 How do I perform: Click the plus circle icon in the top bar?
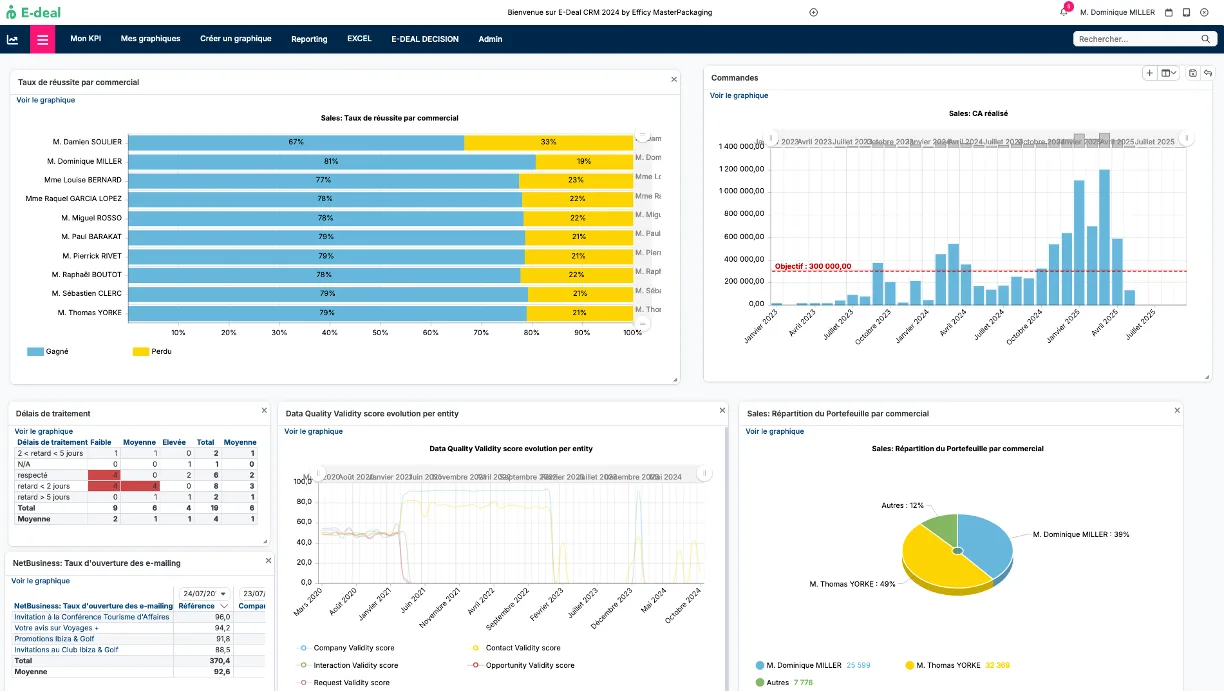[x=813, y=12]
